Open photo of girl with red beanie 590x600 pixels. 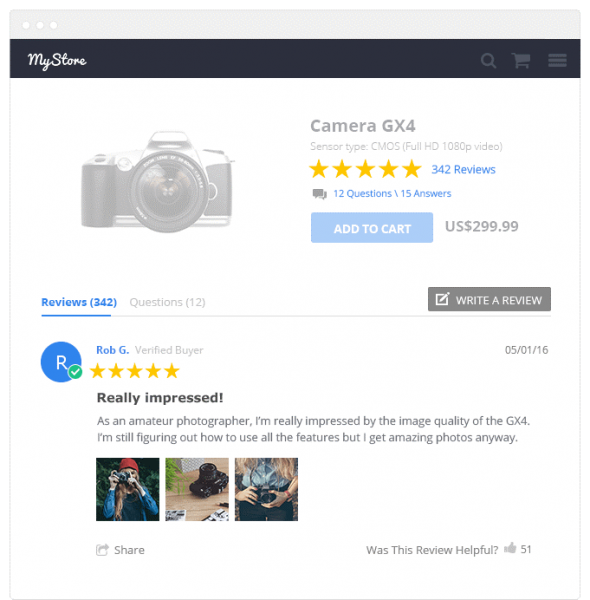[x=128, y=489]
